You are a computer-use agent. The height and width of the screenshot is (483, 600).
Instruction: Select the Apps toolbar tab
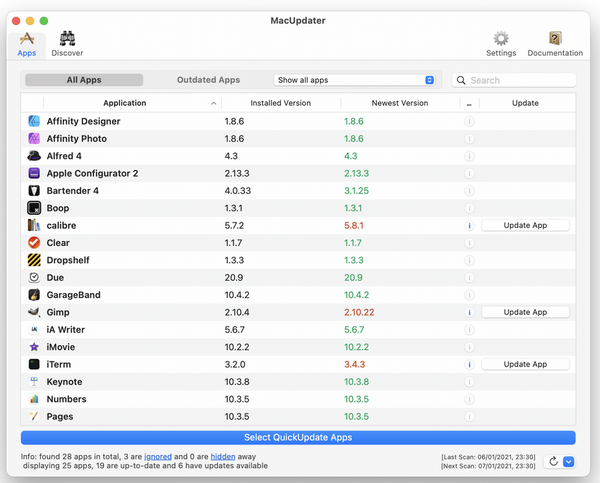point(27,43)
